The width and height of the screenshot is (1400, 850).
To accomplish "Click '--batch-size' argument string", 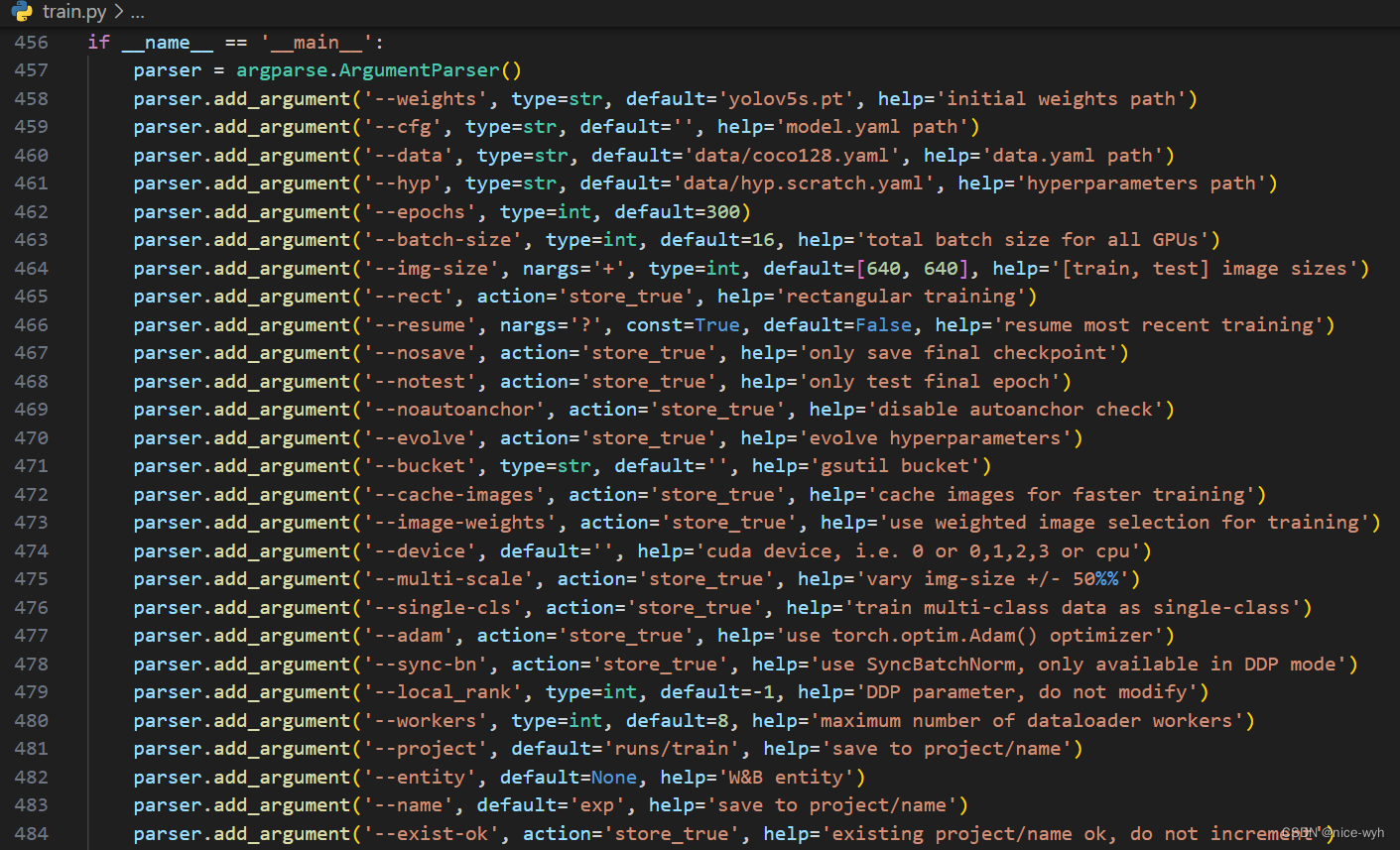I will coord(443,240).
